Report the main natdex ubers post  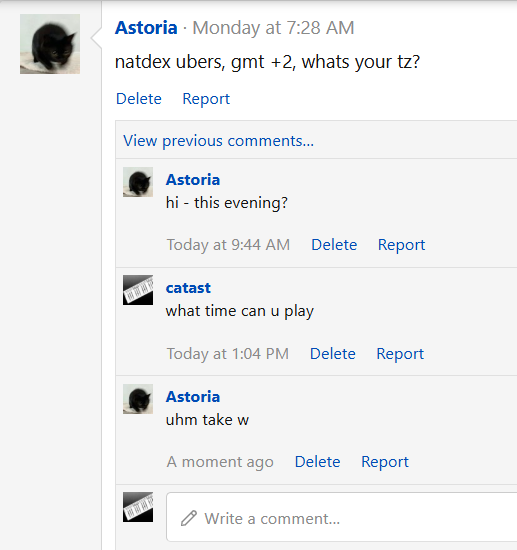206,99
